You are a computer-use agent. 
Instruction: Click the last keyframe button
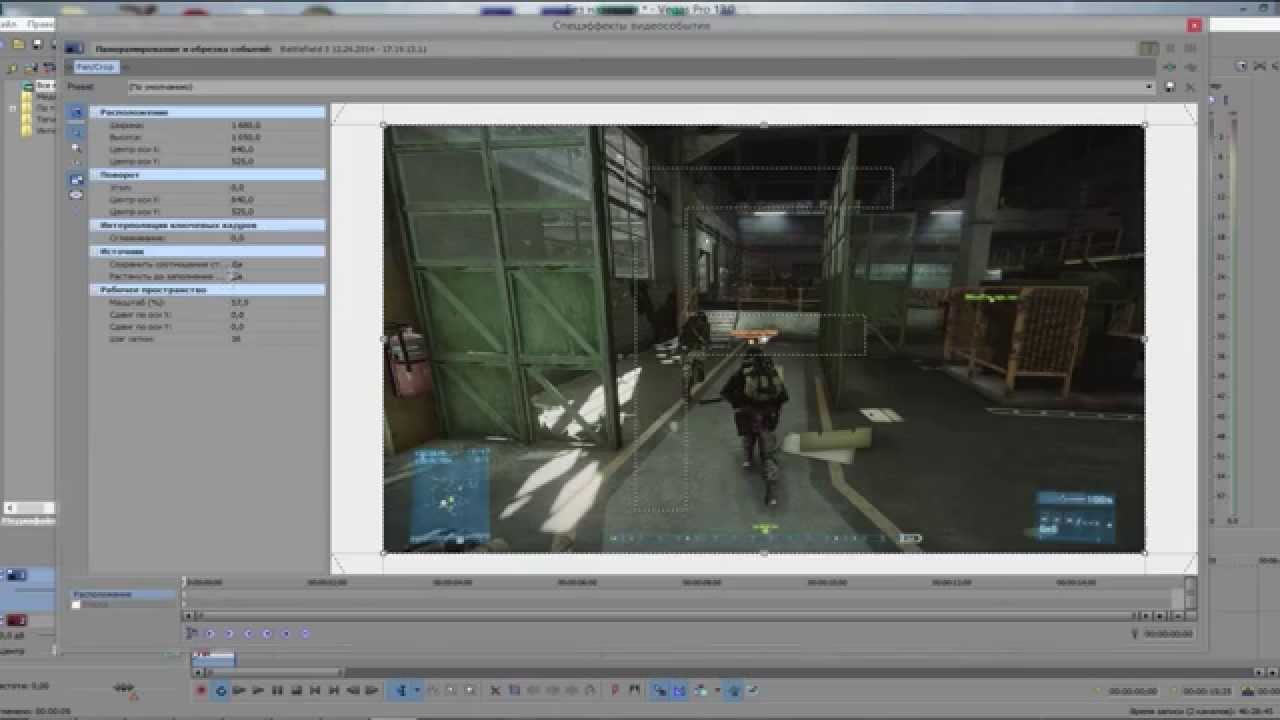267,633
